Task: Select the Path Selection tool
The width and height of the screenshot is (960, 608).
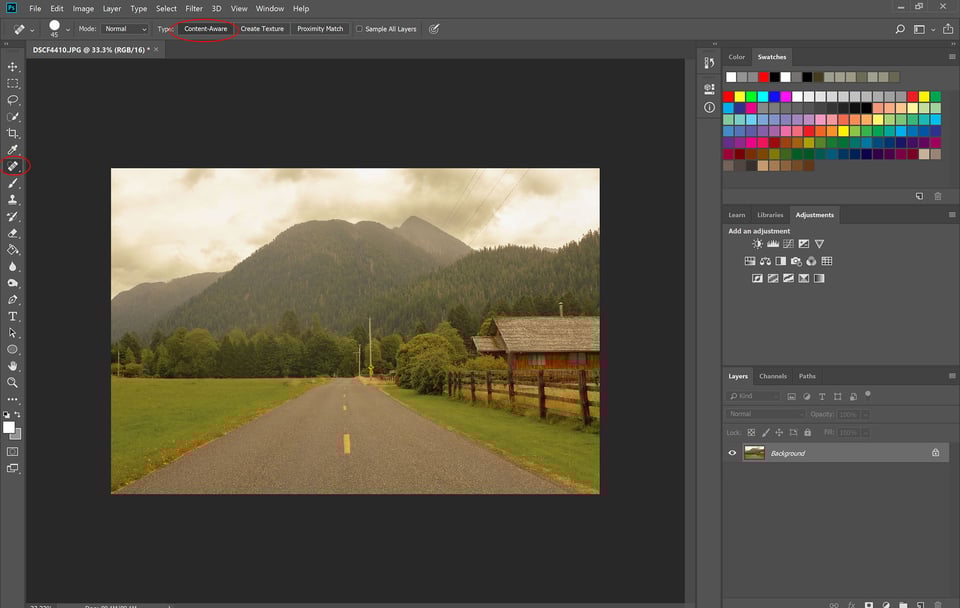Action: pyautogui.click(x=12, y=332)
